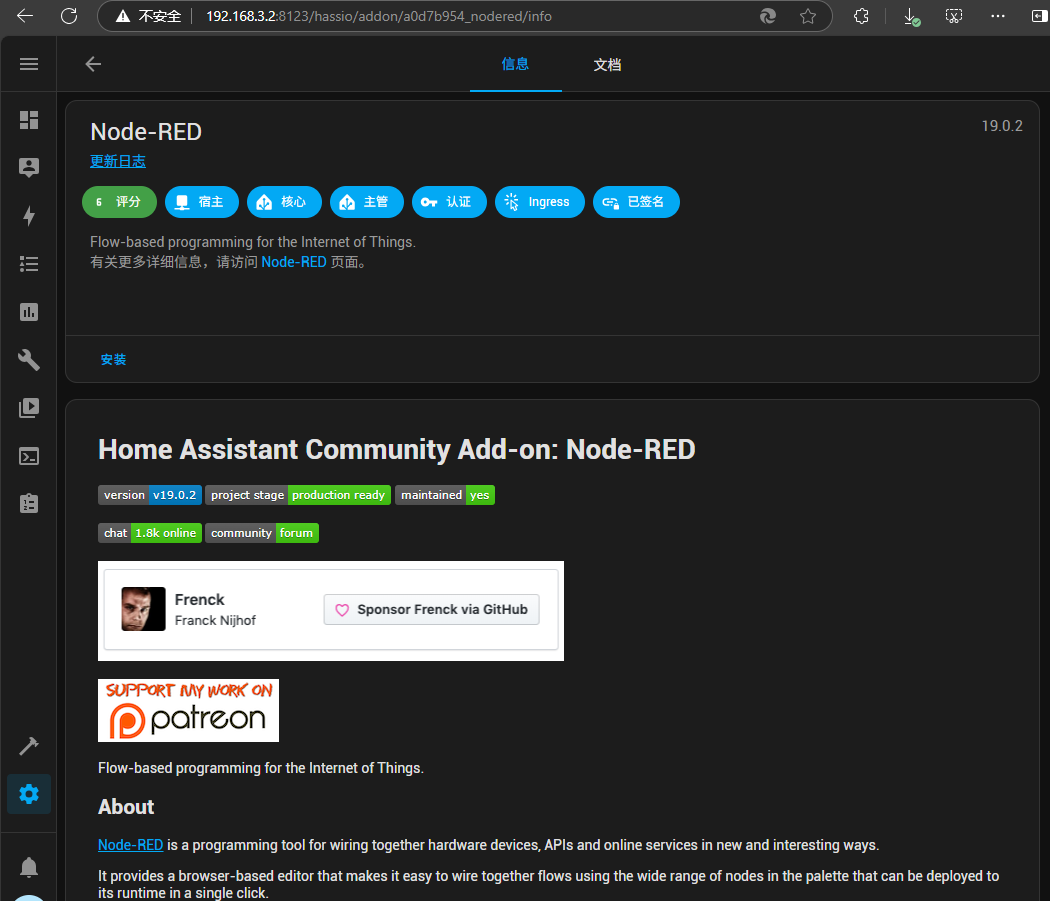This screenshot has width=1050, height=901.
Task: Click the Sponsor Frenck via GitHub button
Action: coord(431,609)
